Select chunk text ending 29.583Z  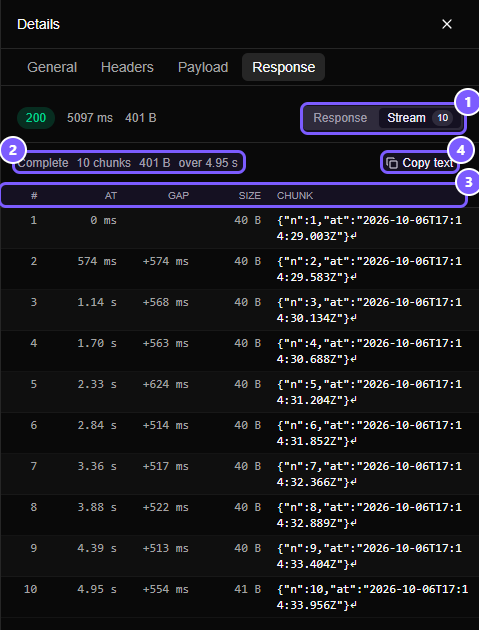pos(369,269)
